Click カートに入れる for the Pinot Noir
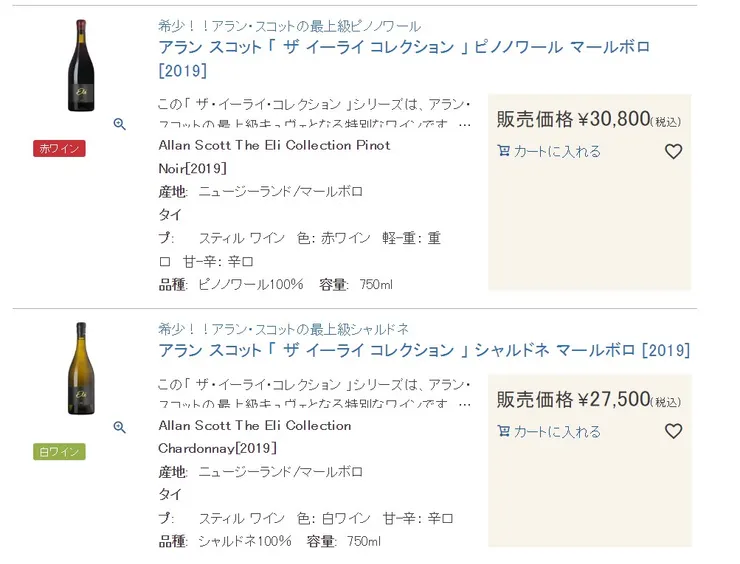 click(557, 152)
